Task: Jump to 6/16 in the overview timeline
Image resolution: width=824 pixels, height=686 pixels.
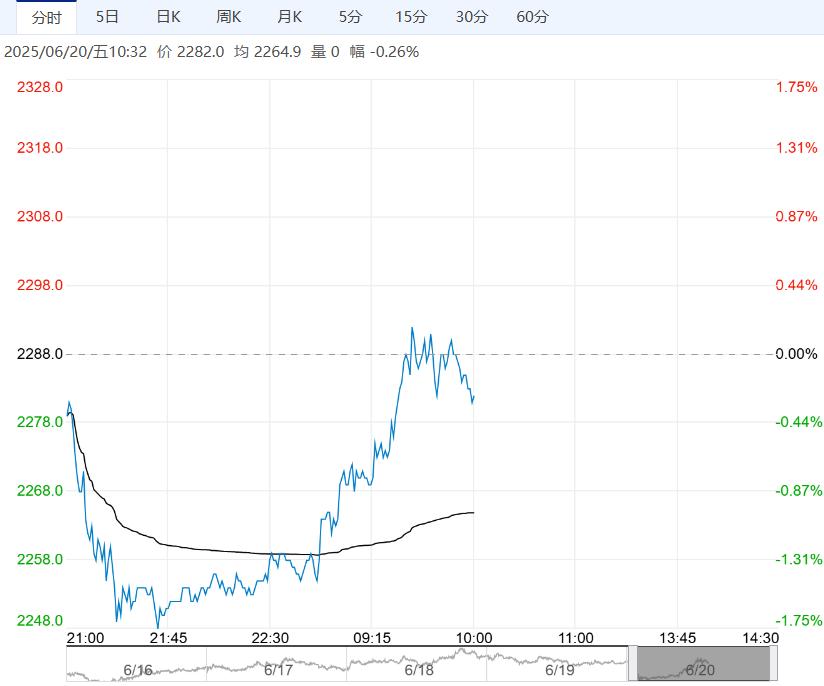Action: (x=138, y=669)
